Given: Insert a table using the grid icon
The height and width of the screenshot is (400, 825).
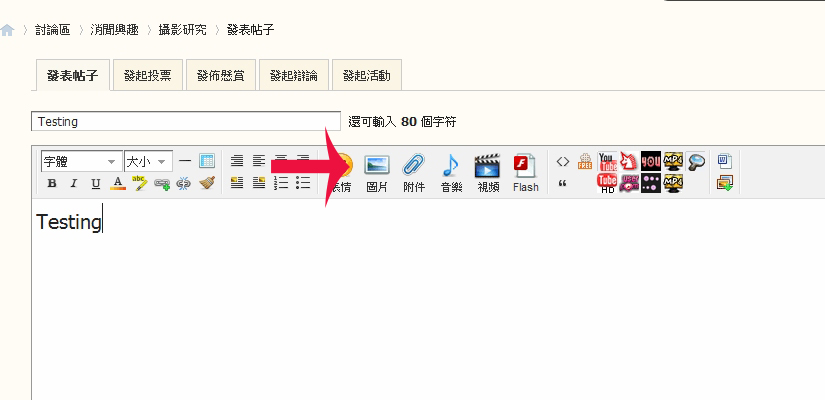Looking at the screenshot, I should pyautogui.click(x=207, y=161).
